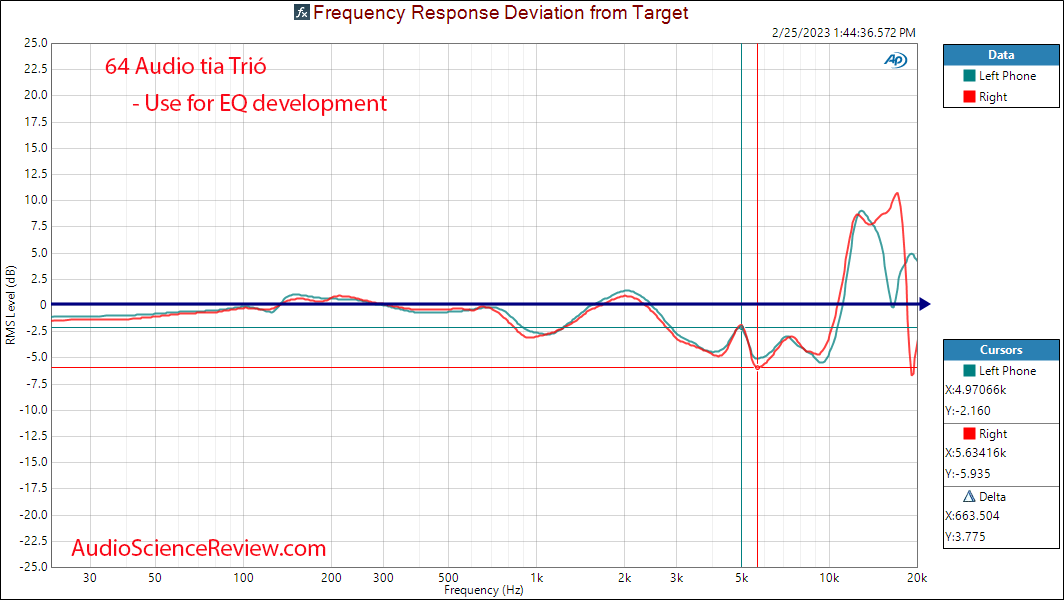Click the RMS Level (dB) axis label
The image size is (1064, 600).
(x=10, y=305)
